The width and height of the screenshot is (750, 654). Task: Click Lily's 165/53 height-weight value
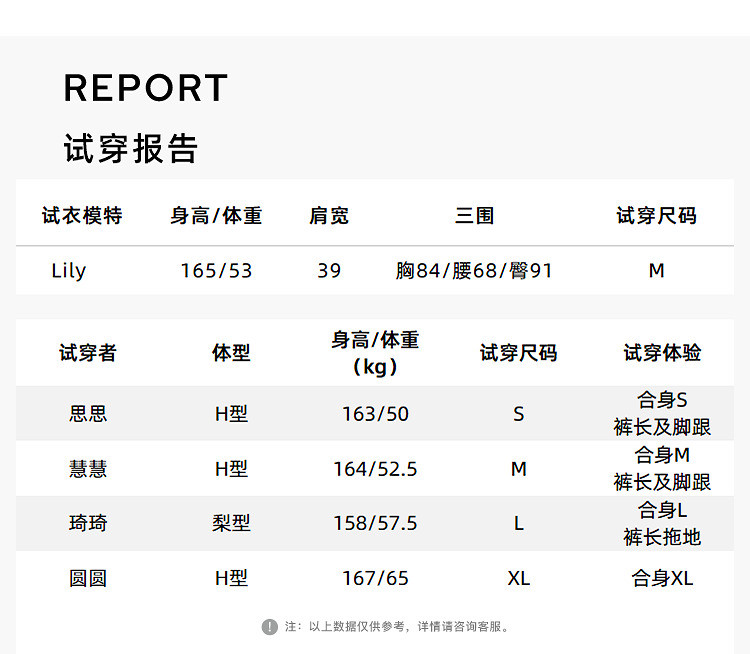pos(216,271)
